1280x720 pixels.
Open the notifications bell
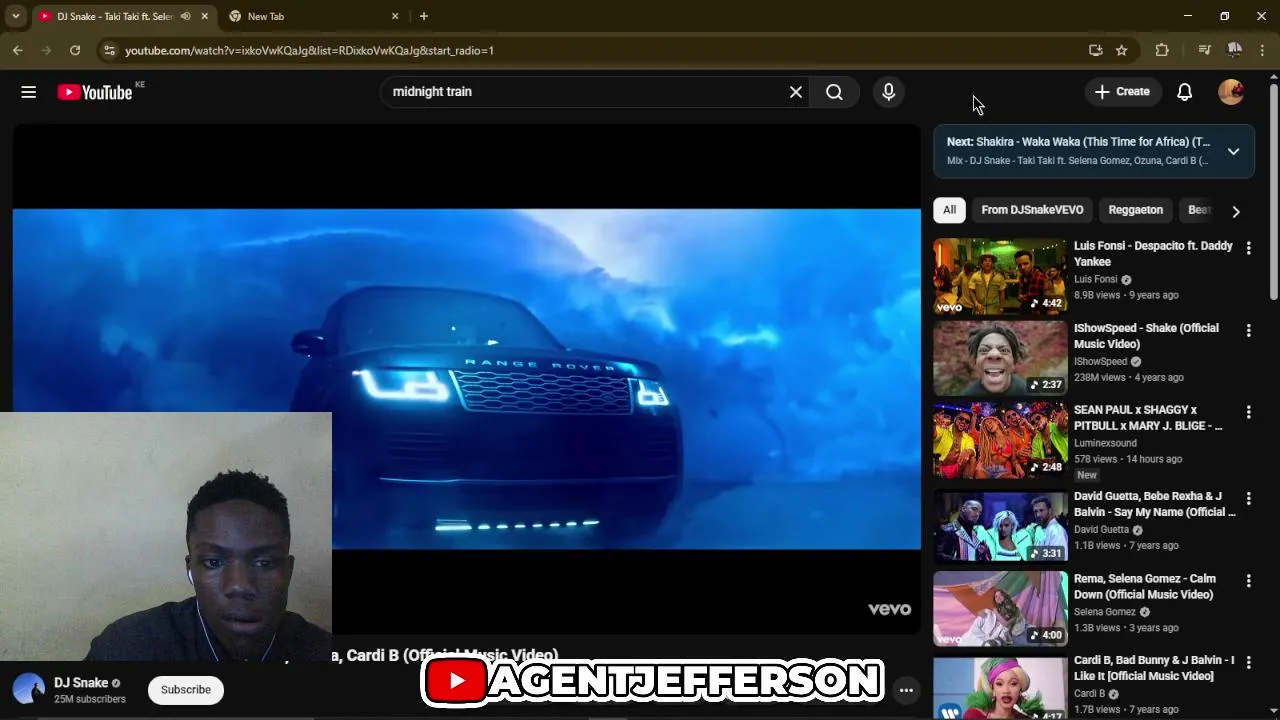click(1184, 92)
